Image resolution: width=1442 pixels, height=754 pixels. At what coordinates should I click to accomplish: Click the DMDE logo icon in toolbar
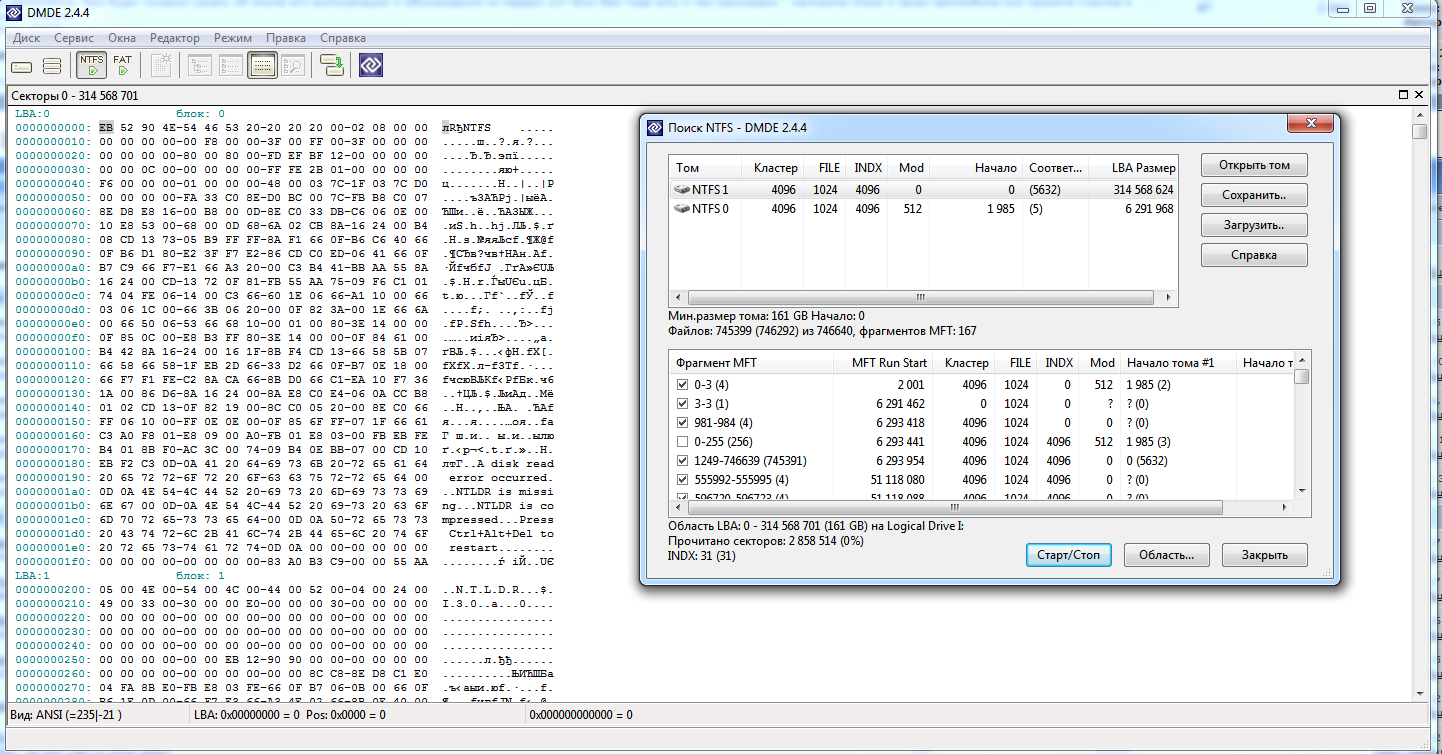coord(371,66)
